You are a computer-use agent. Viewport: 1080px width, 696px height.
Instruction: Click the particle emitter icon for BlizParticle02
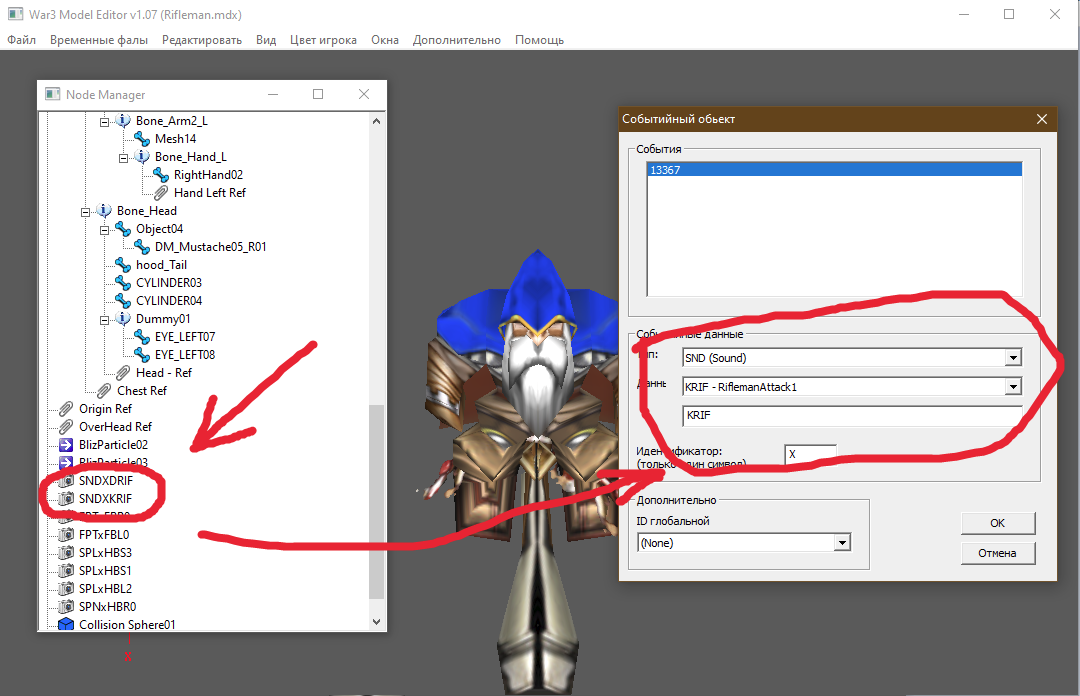(x=66, y=444)
